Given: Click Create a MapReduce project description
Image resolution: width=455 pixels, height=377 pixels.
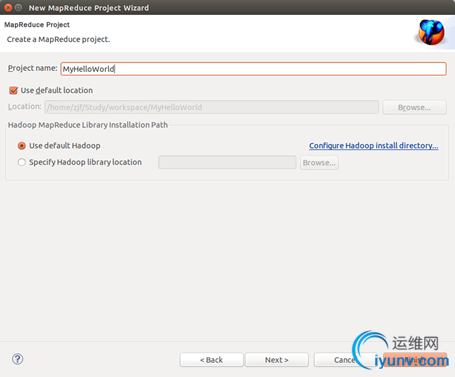Looking at the screenshot, I should tap(58, 39).
